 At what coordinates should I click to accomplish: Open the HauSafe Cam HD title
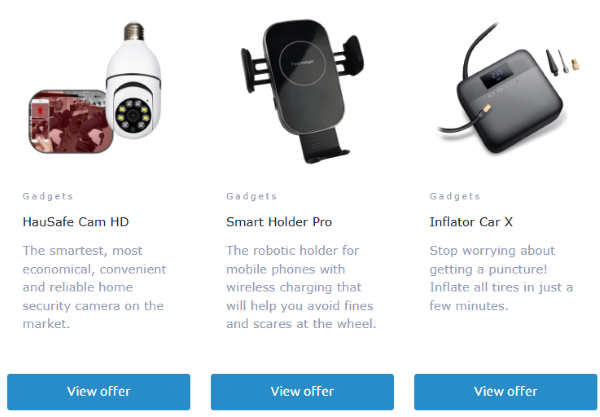tap(76, 222)
